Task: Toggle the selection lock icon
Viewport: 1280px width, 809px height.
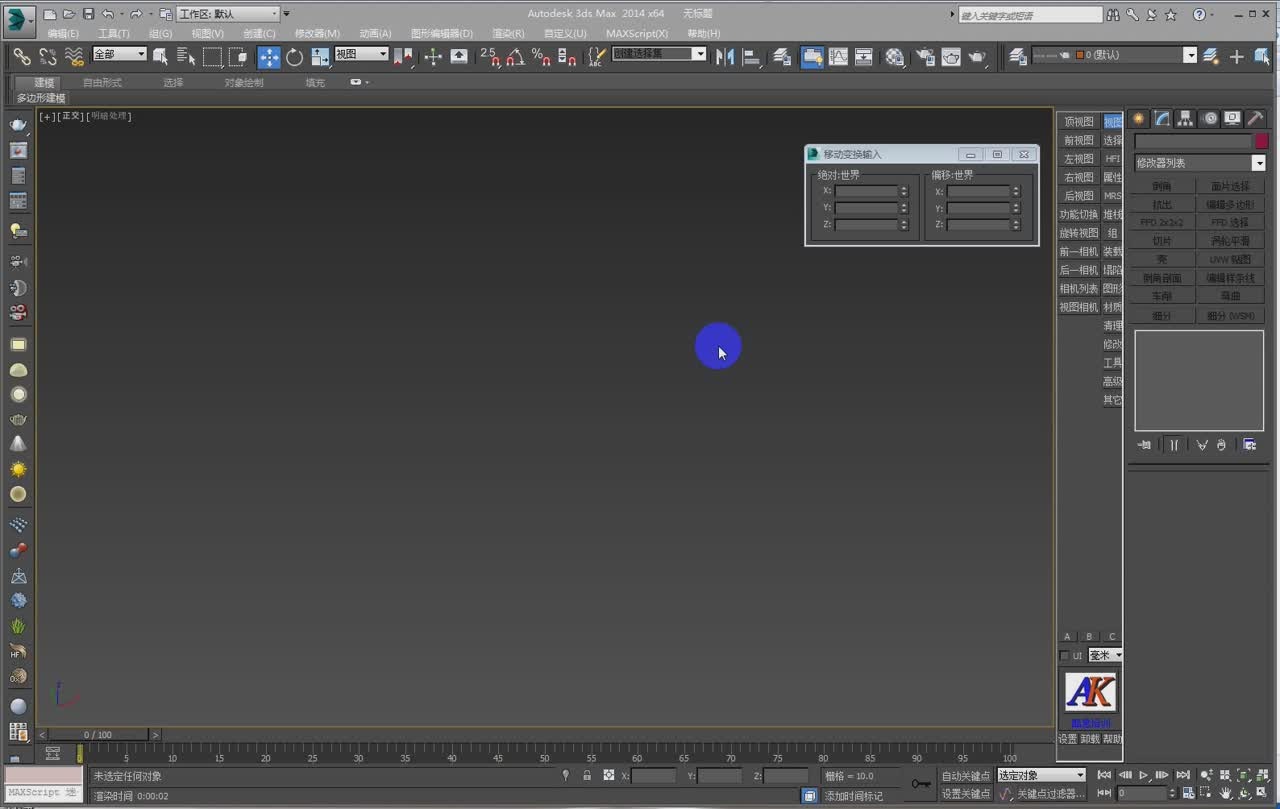Action: point(587,775)
